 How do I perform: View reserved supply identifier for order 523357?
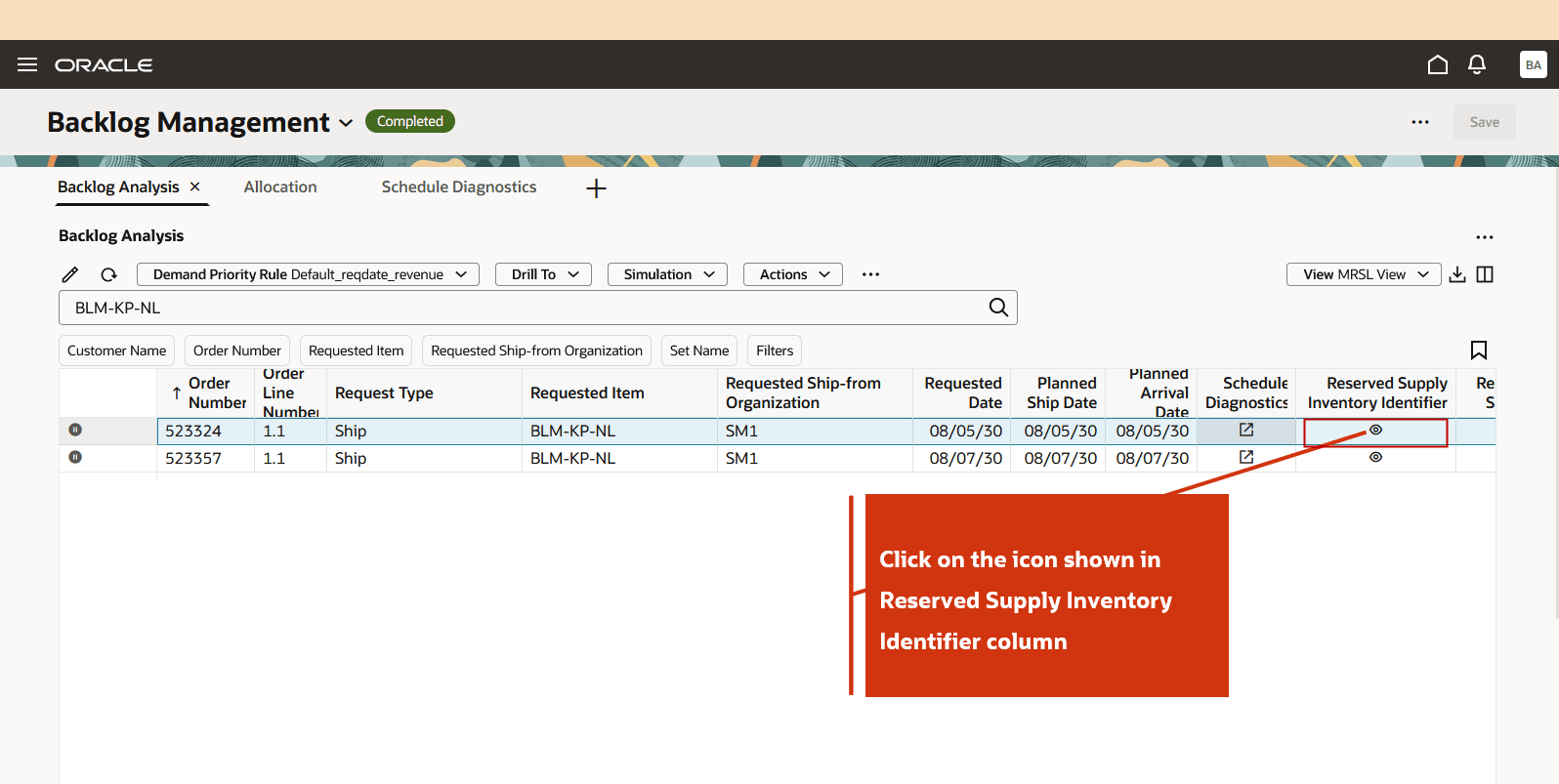point(1375,457)
